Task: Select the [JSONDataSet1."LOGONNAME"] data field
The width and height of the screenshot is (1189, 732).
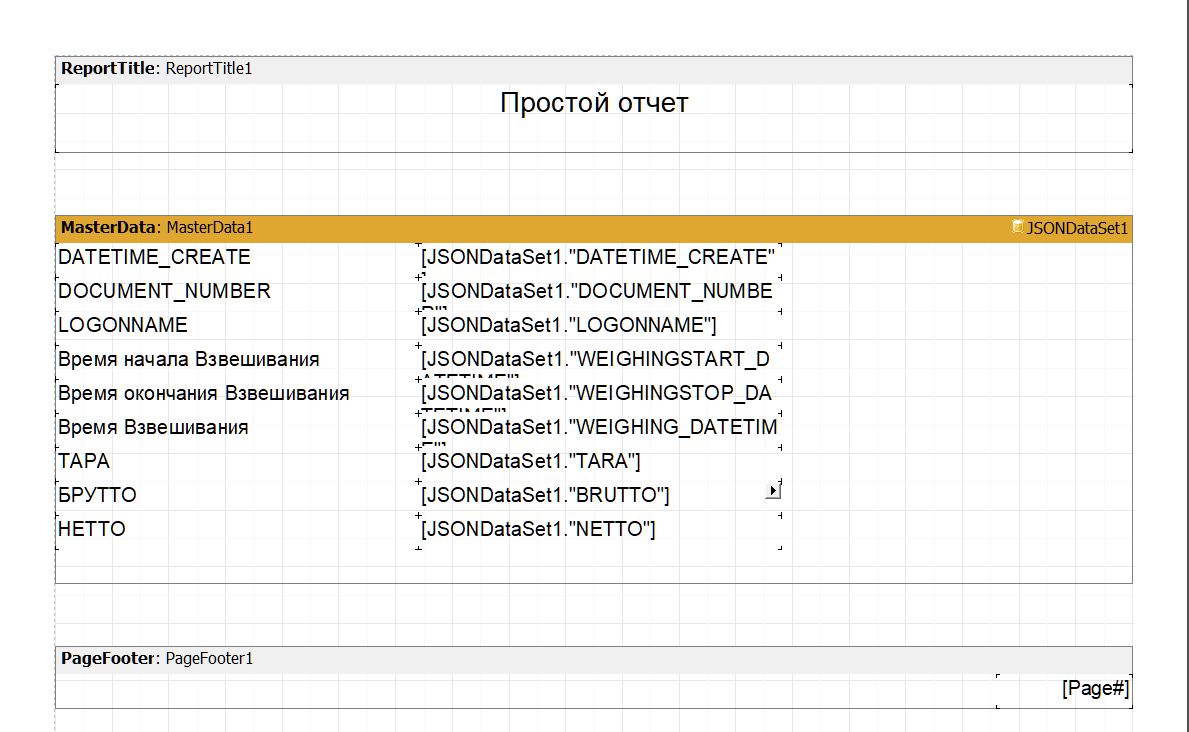Action: click(x=568, y=325)
